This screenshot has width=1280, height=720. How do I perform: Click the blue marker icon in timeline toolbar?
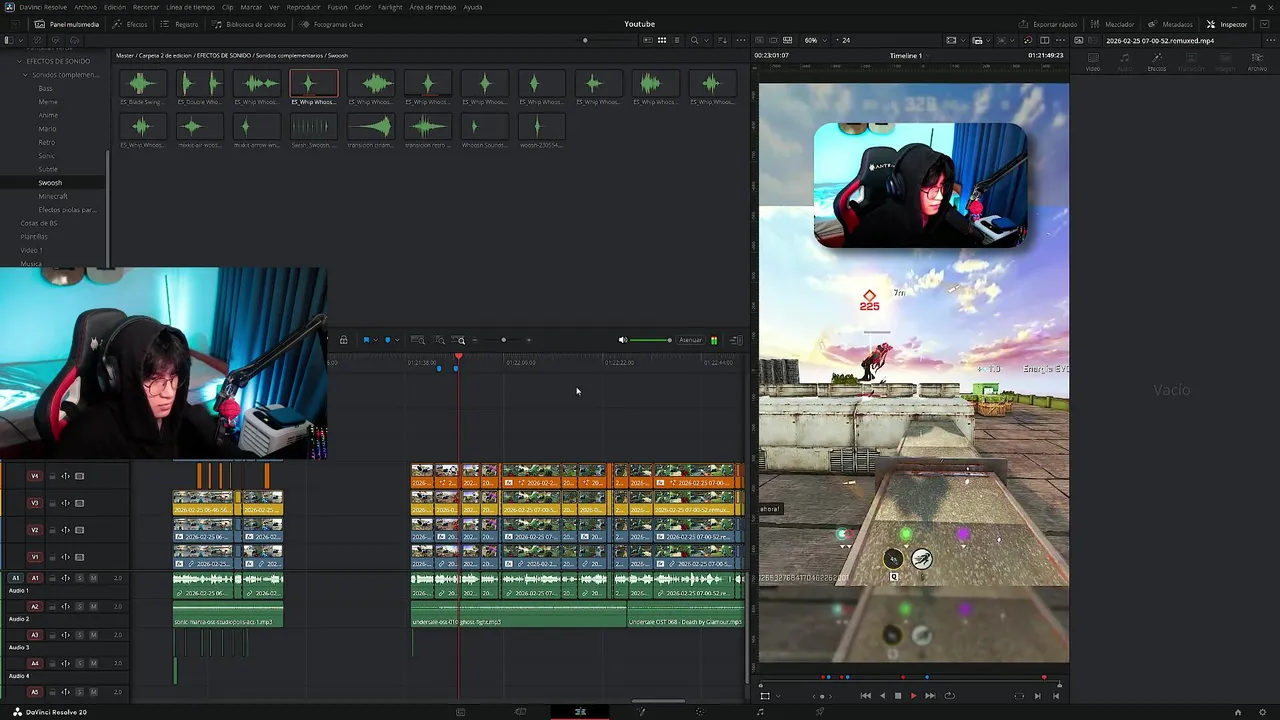[x=387, y=340]
